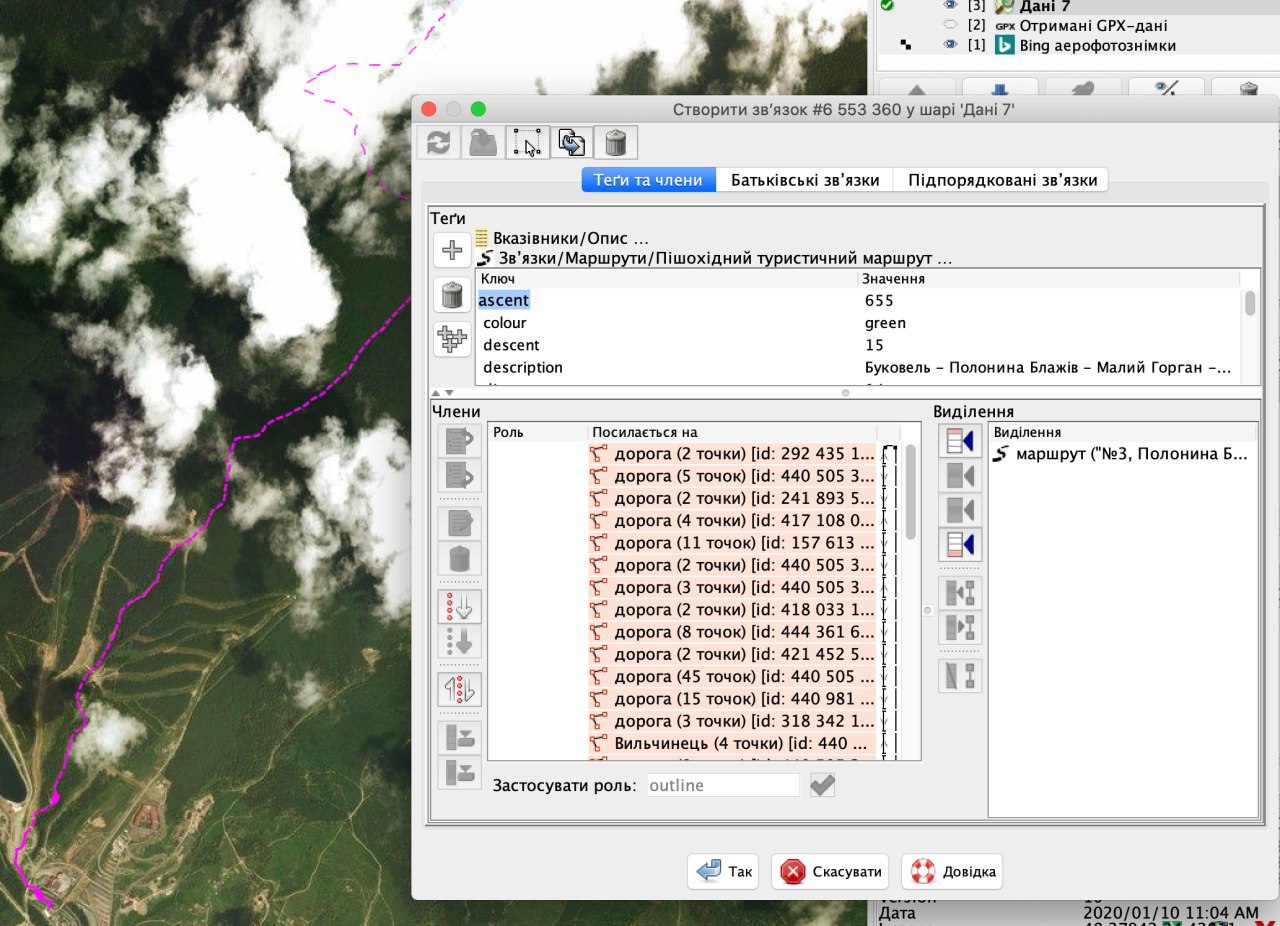Click the split-pane collapse arrows below tag table
The width and height of the screenshot is (1280, 926).
pyautogui.click(x=442, y=393)
